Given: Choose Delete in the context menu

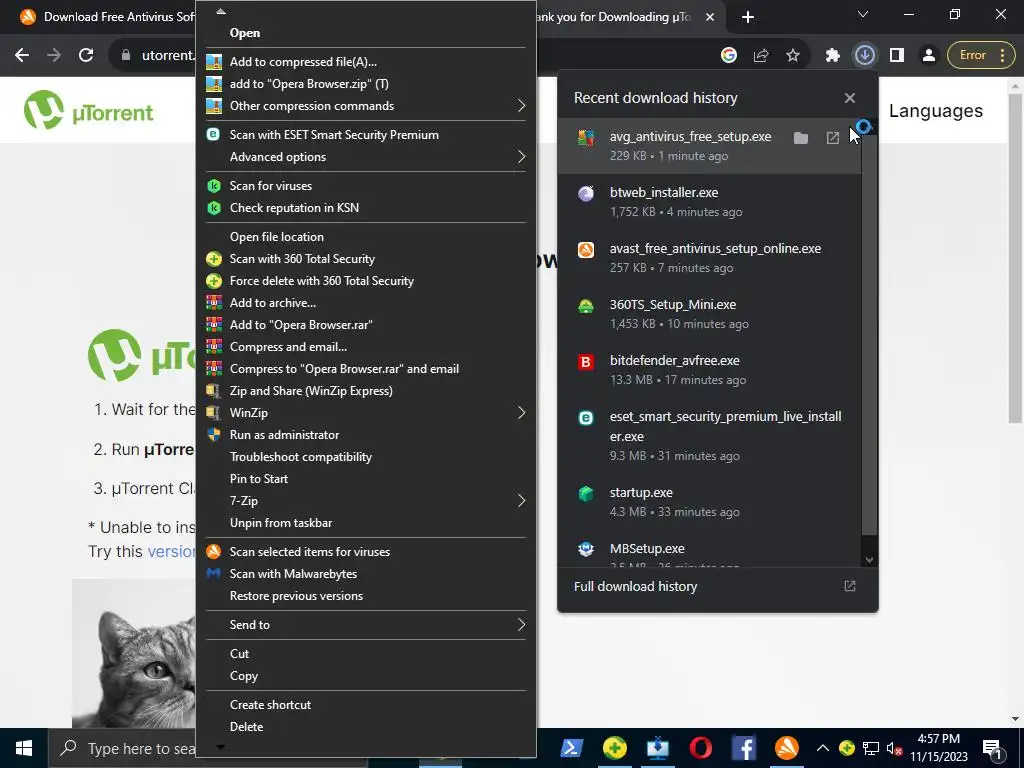Looking at the screenshot, I should click(x=366, y=727).
